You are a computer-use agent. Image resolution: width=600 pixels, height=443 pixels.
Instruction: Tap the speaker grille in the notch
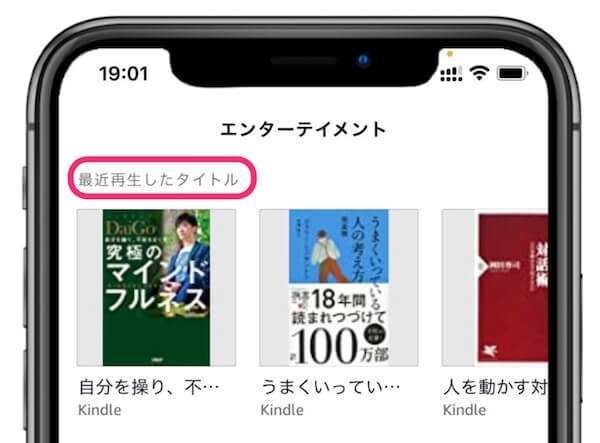303,60
